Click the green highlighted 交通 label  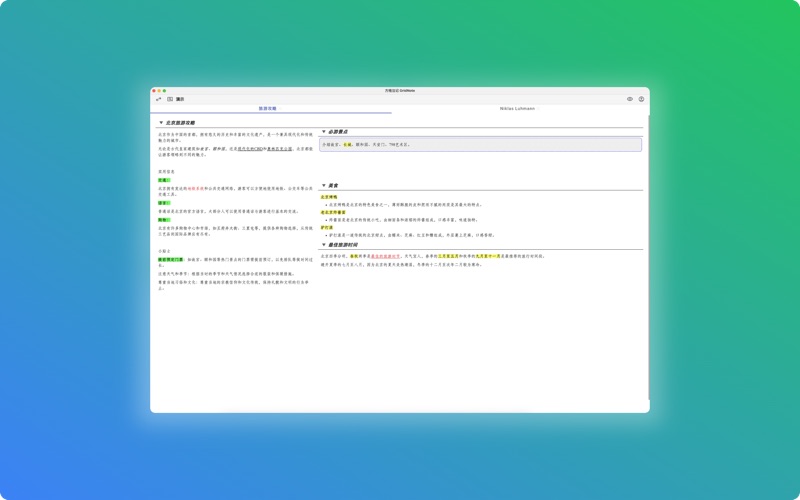tap(164, 181)
